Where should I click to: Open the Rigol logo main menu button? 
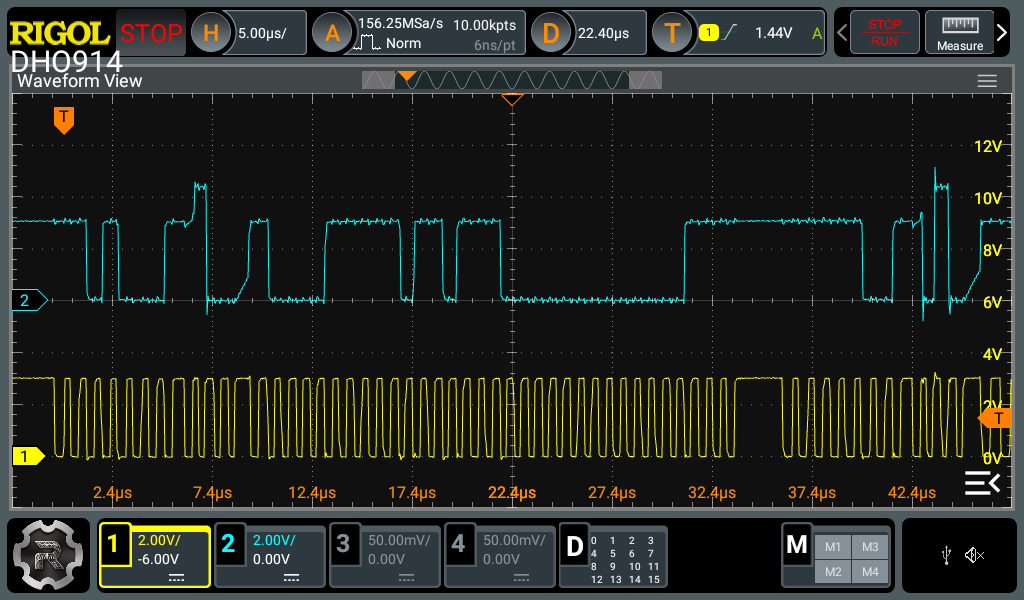(50, 558)
